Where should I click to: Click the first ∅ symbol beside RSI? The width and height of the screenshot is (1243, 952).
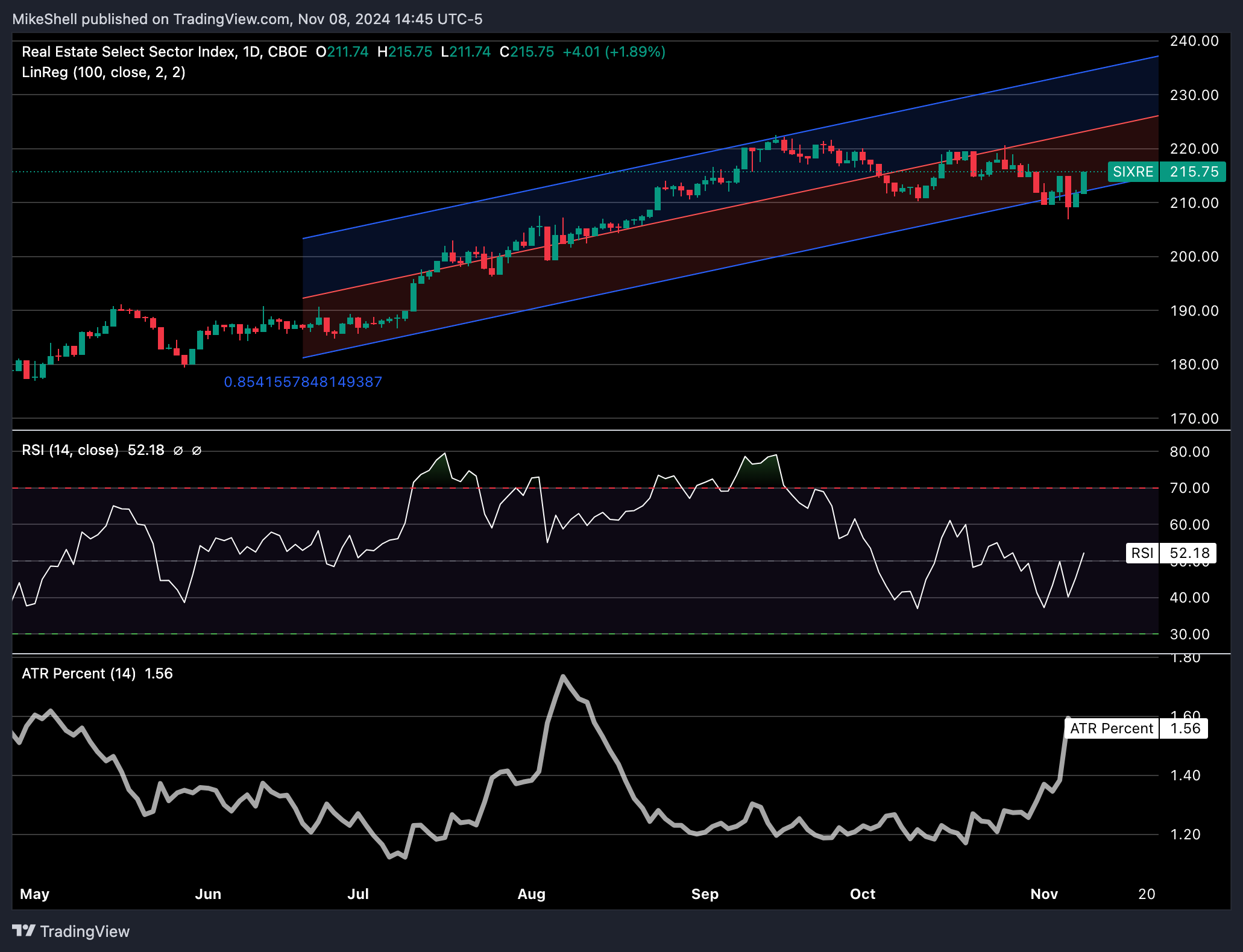click(x=178, y=451)
